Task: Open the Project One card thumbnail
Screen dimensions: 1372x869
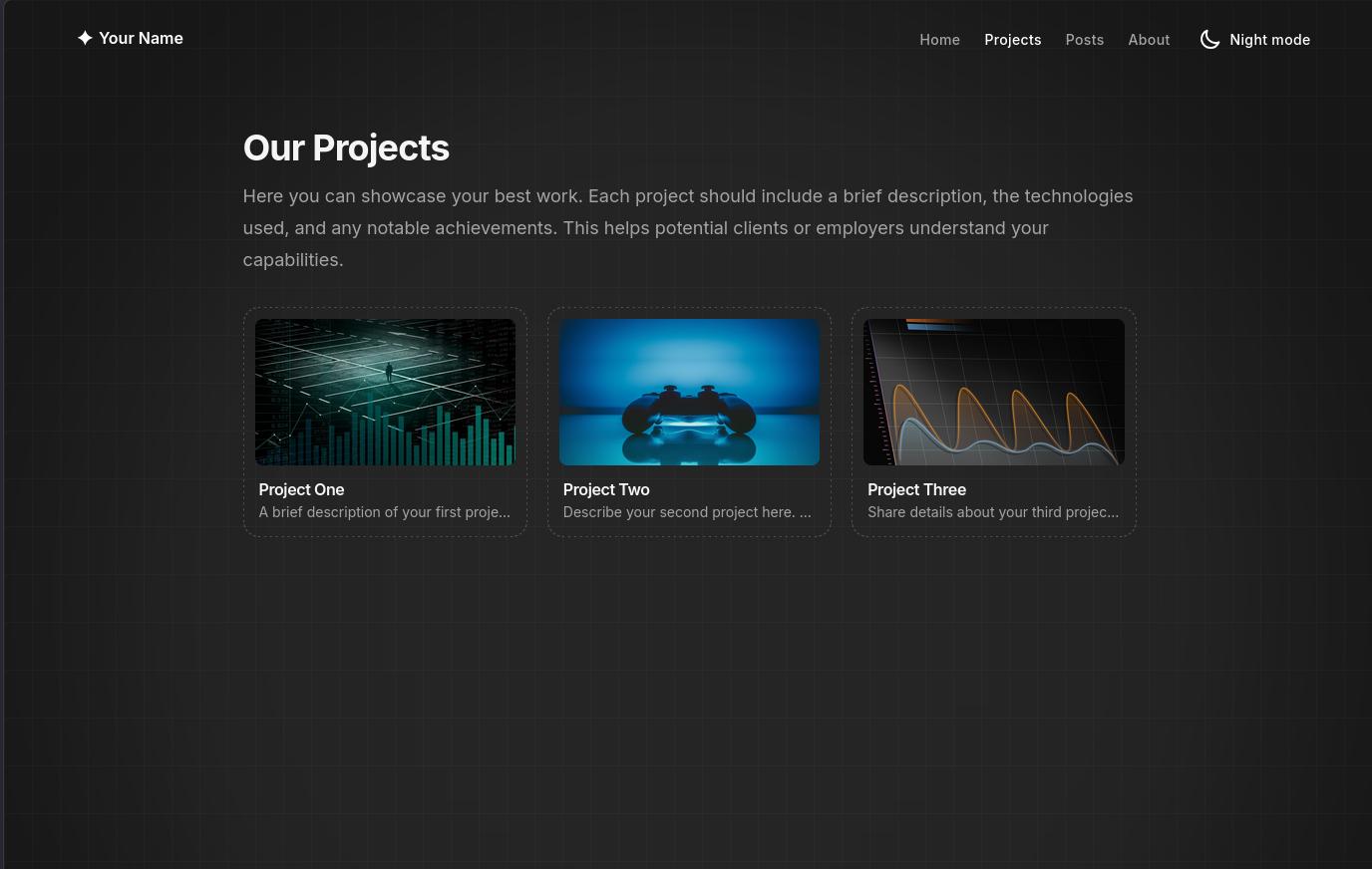Action: tap(385, 392)
